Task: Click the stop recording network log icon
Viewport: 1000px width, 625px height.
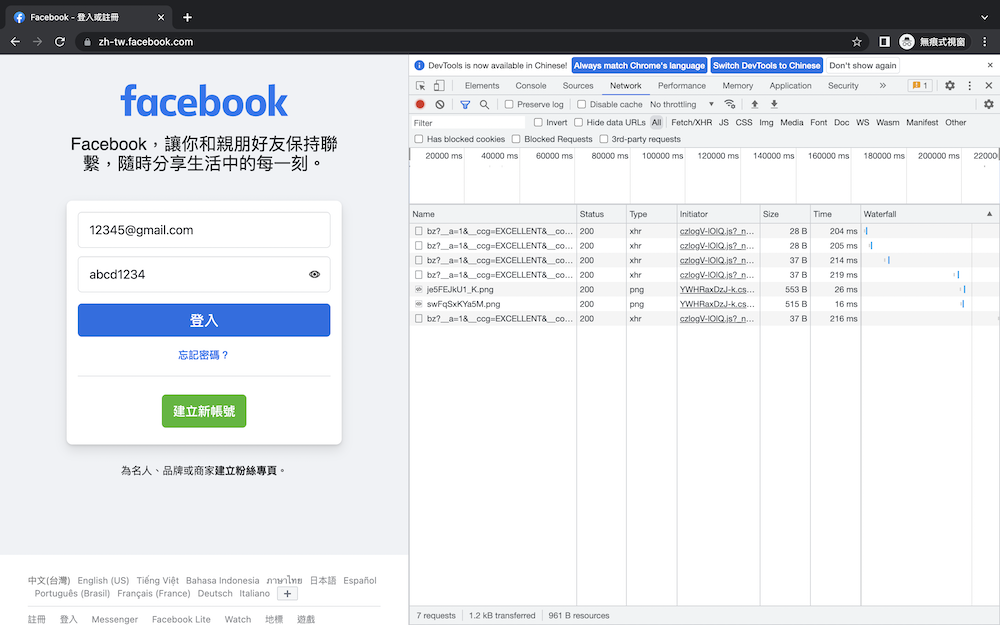Action: coord(420,104)
